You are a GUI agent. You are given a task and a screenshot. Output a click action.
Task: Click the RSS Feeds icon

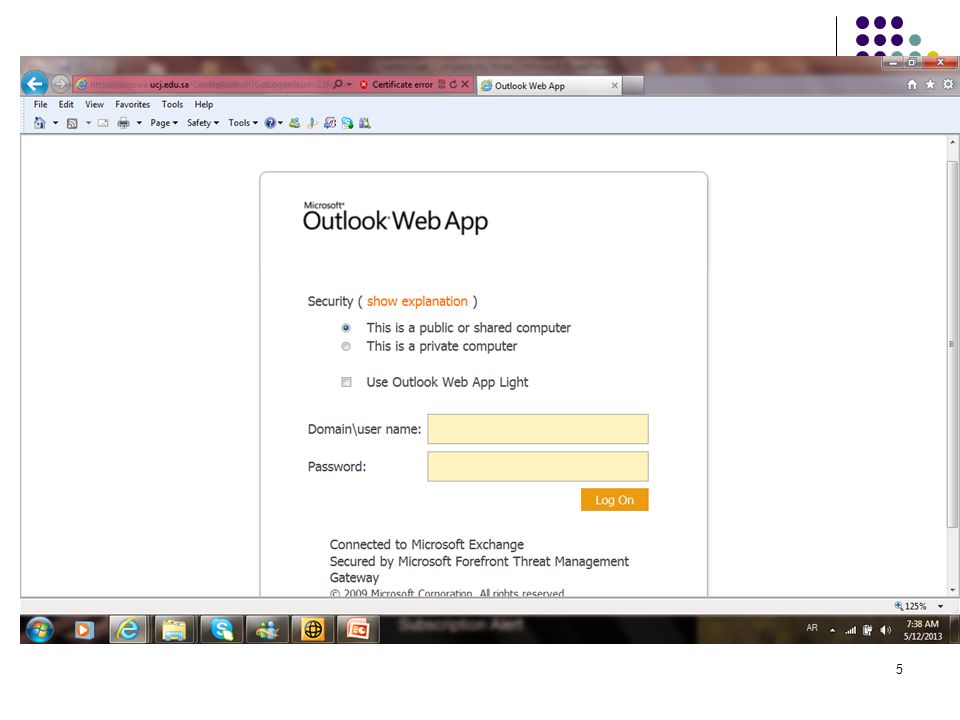pos(72,123)
